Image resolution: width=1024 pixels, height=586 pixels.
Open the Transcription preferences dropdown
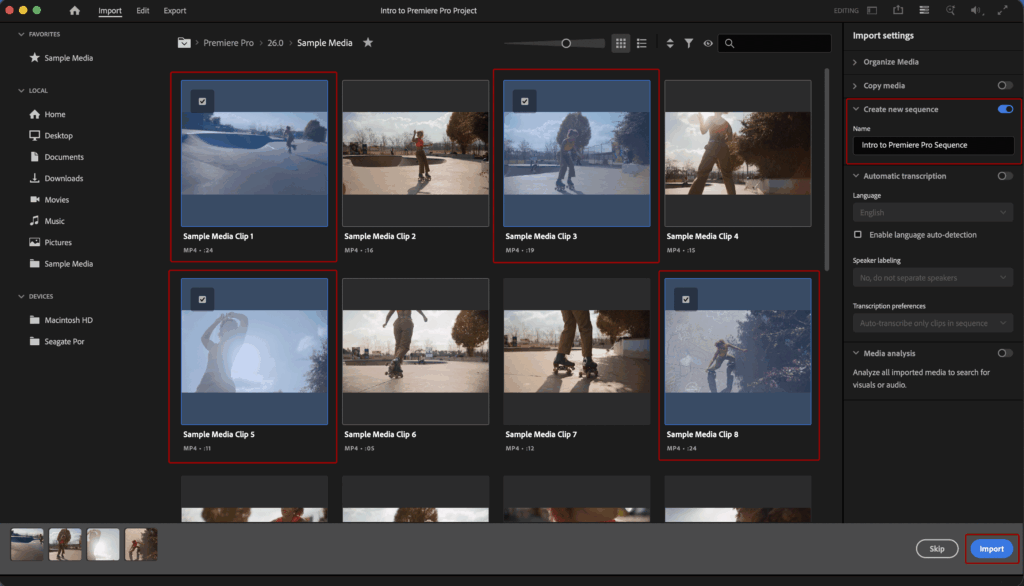933,323
